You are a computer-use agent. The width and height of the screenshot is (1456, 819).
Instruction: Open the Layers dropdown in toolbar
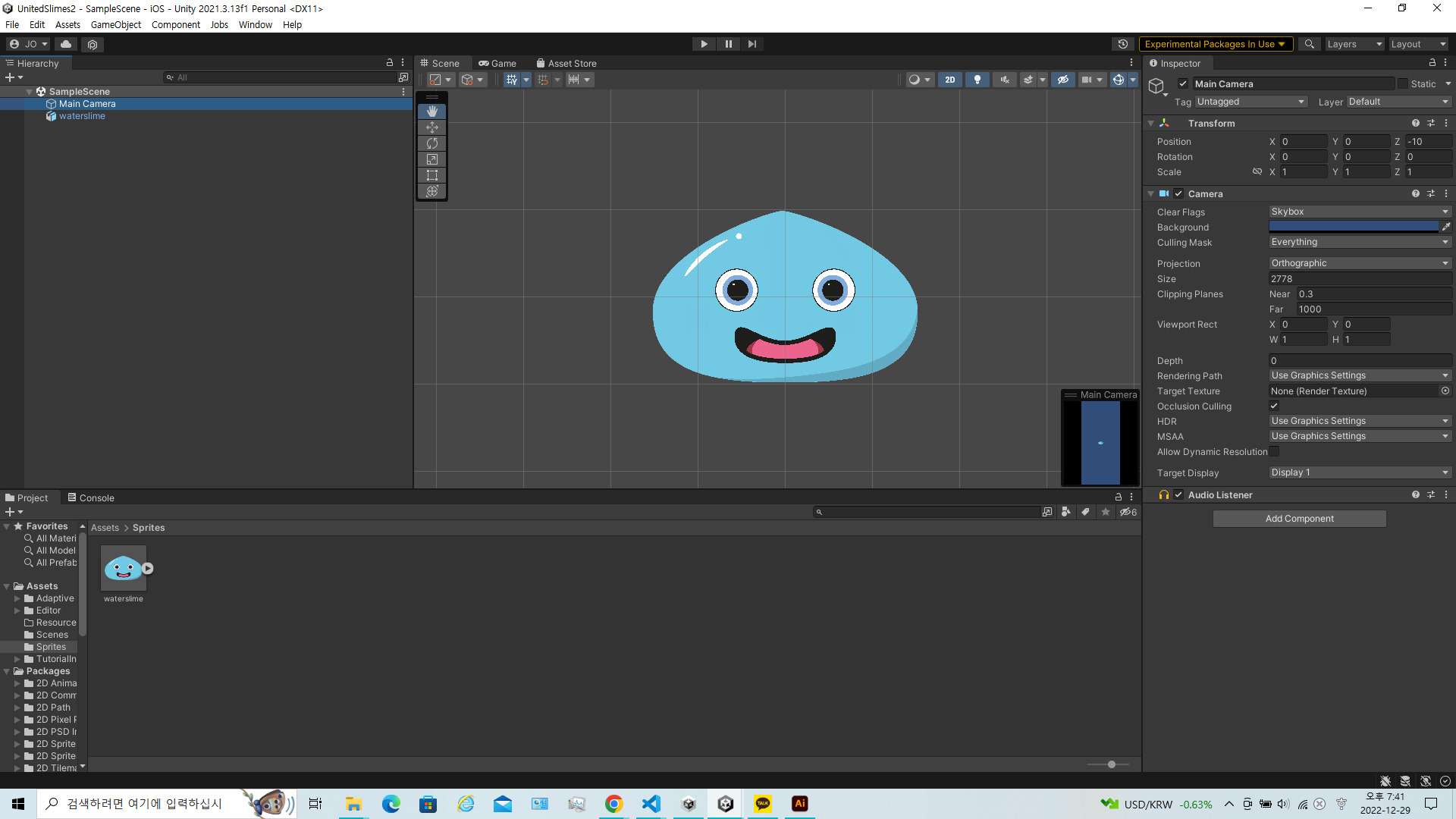tap(1354, 44)
